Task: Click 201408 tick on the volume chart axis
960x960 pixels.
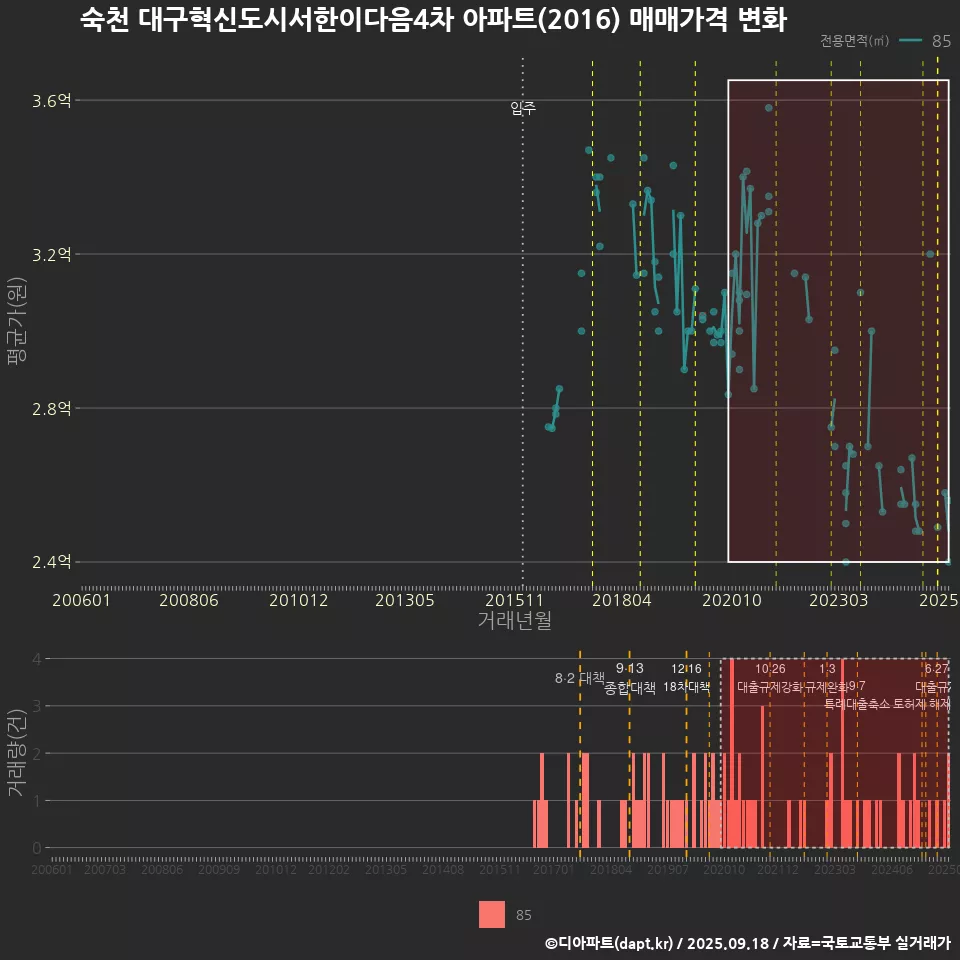Action: [x=443, y=869]
